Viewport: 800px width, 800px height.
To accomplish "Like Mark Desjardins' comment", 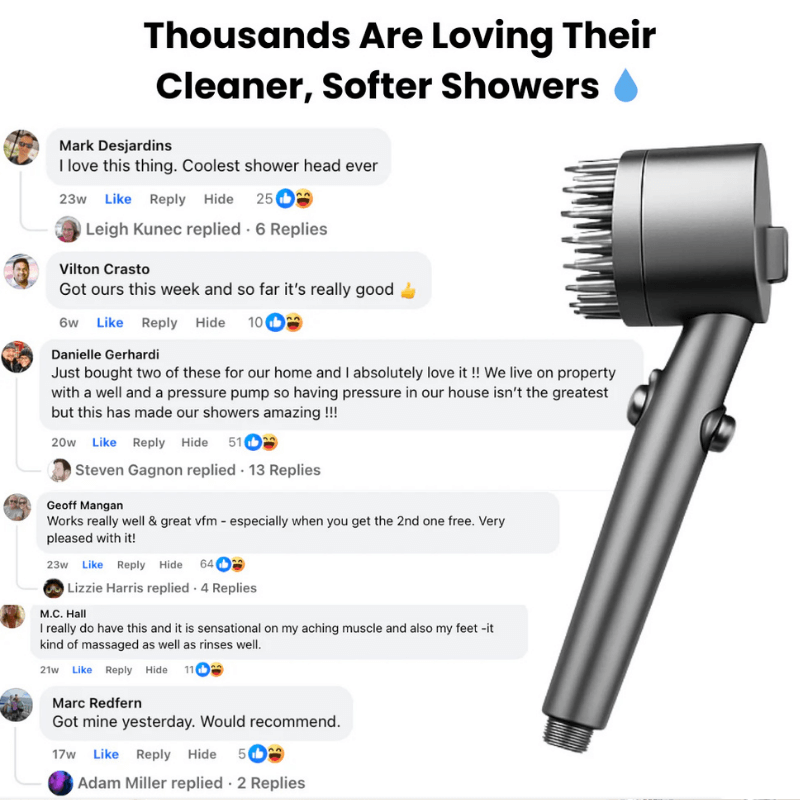I will tap(118, 199).
